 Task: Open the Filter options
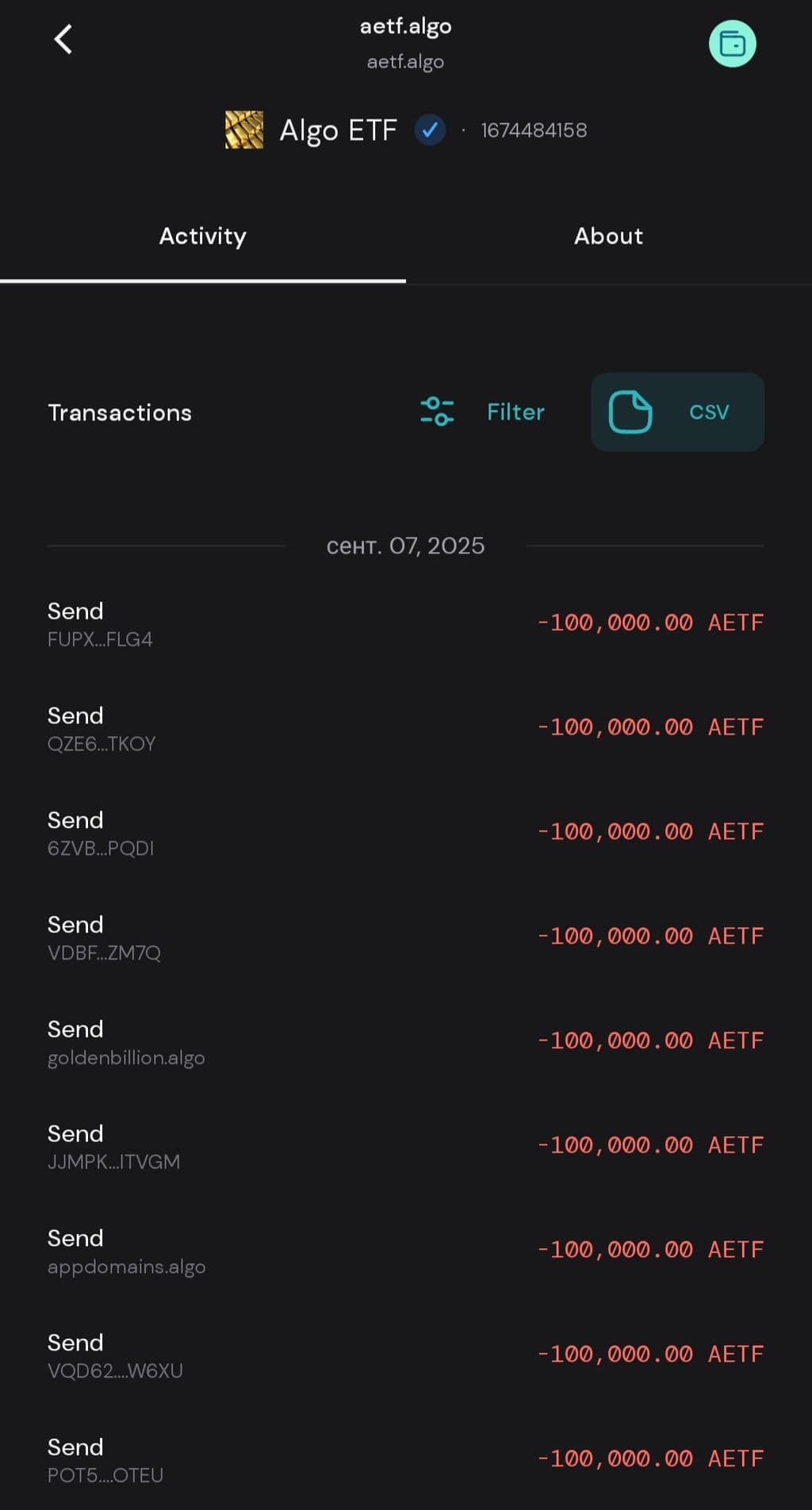pyautogui.click(x=515, y=412)
